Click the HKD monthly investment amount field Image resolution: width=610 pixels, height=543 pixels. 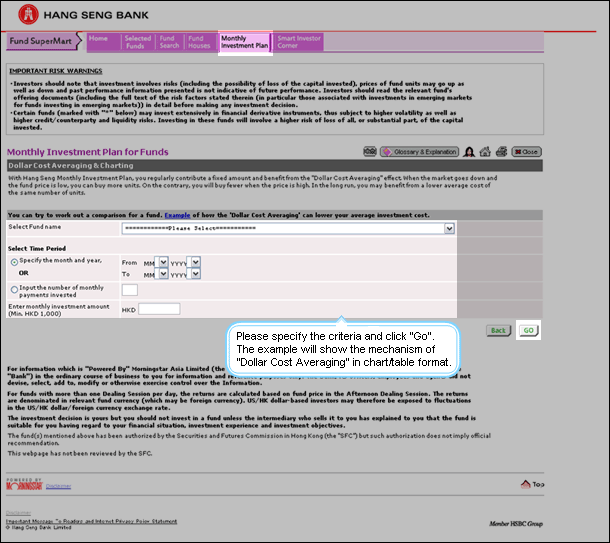[x=159, y=309]
